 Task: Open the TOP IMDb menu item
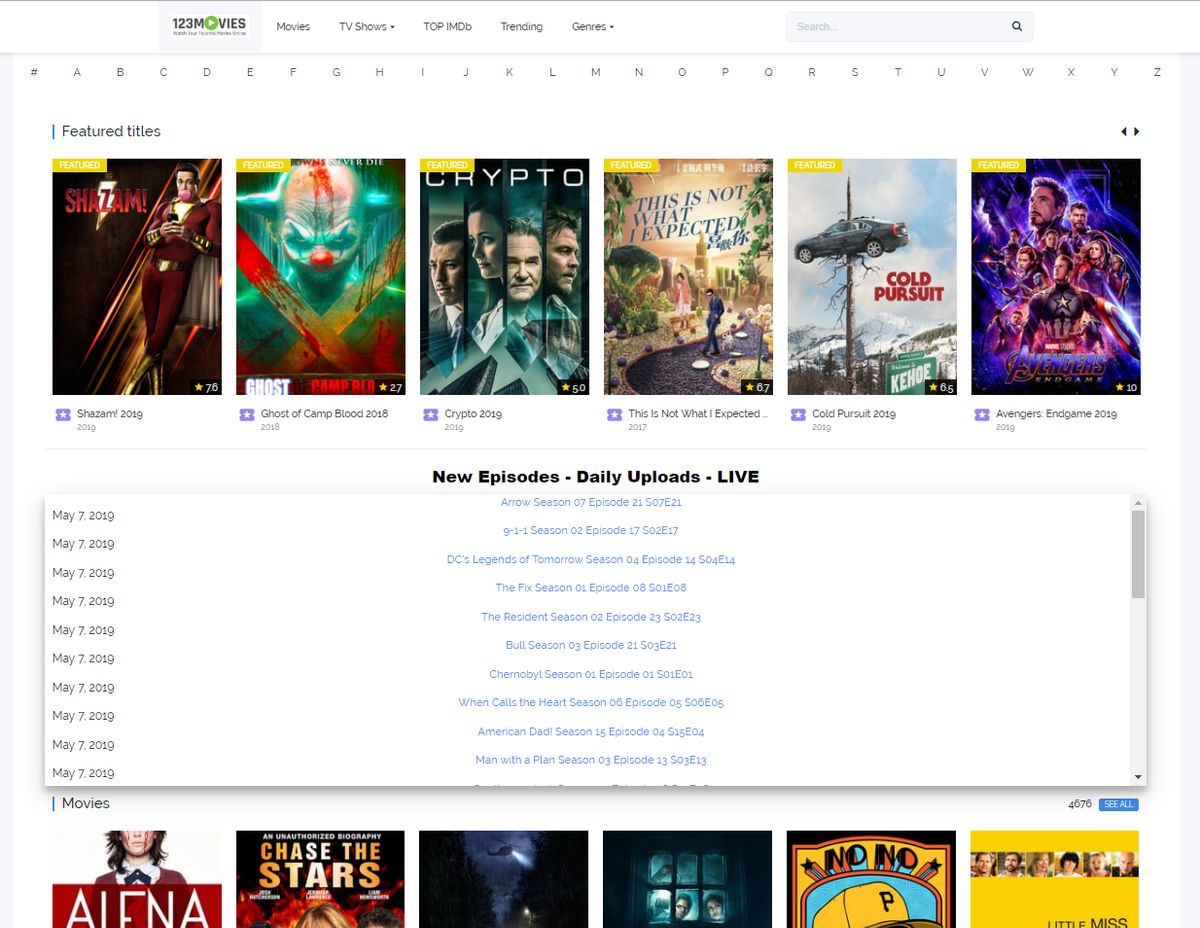(447, 27)
